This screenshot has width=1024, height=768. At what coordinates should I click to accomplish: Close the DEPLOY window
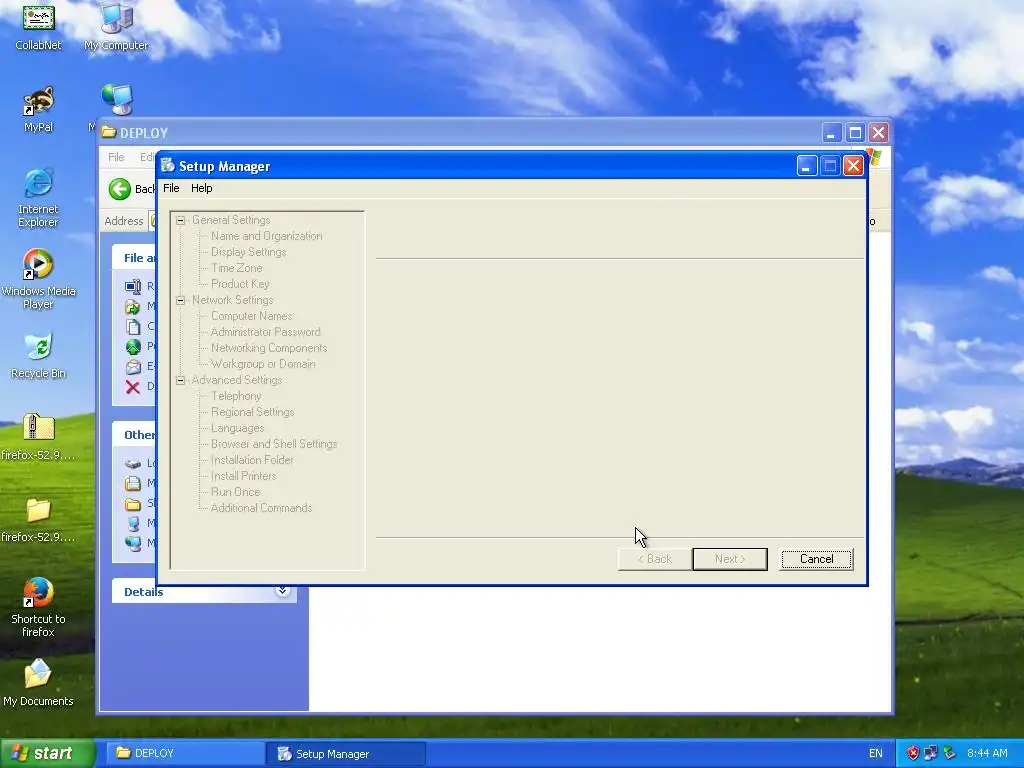coord(878,133)
